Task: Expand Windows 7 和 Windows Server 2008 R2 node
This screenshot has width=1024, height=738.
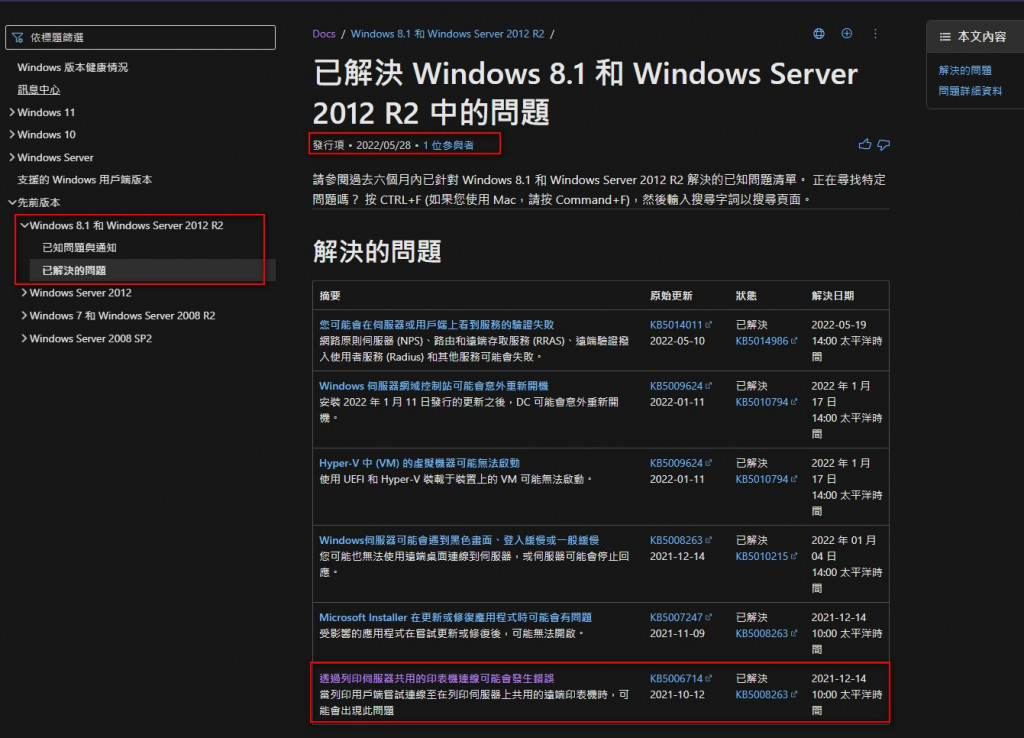Action: pos(24,315)
